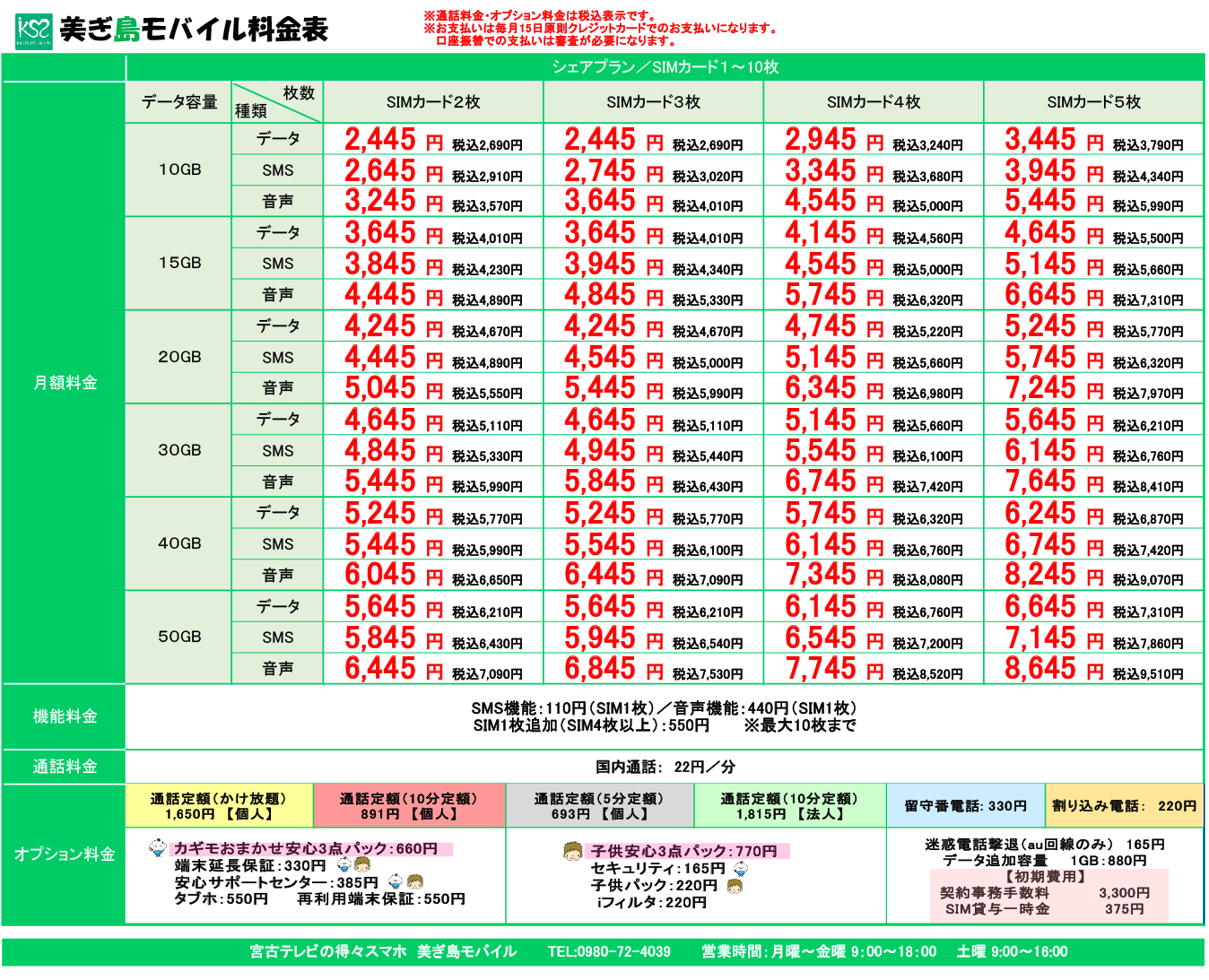Image resolution: width=1209 pixels, height=980 pixels.
Task: Click the 割り込み電話 220円 option box
Action: tap(1124, 806)
